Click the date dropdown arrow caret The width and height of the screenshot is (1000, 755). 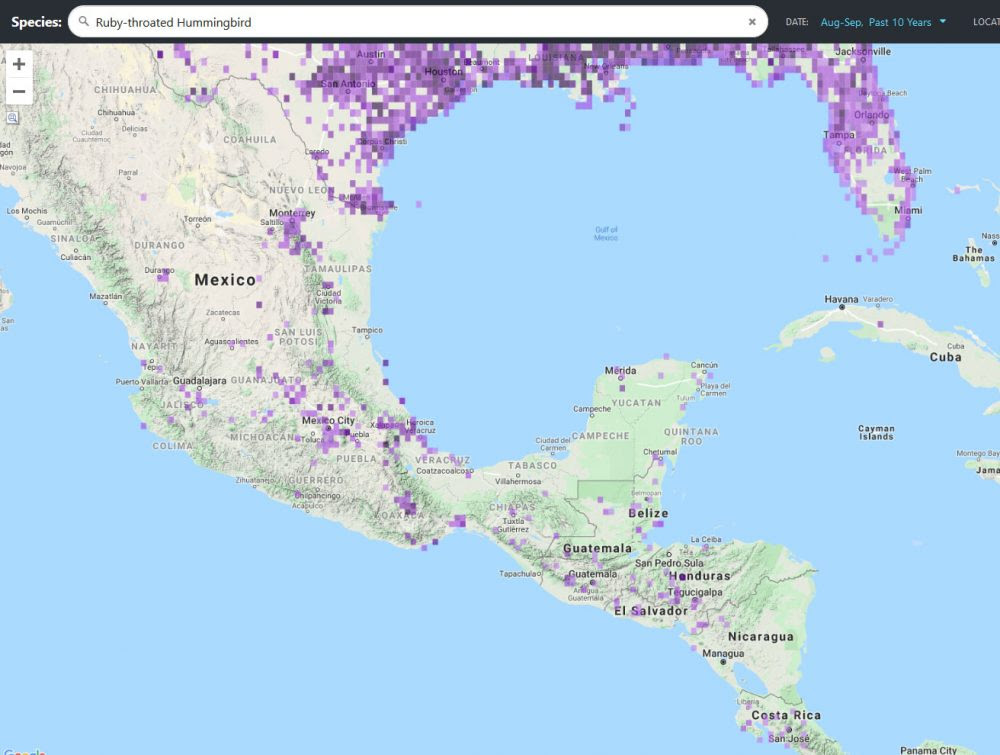[x=943, y=21]
